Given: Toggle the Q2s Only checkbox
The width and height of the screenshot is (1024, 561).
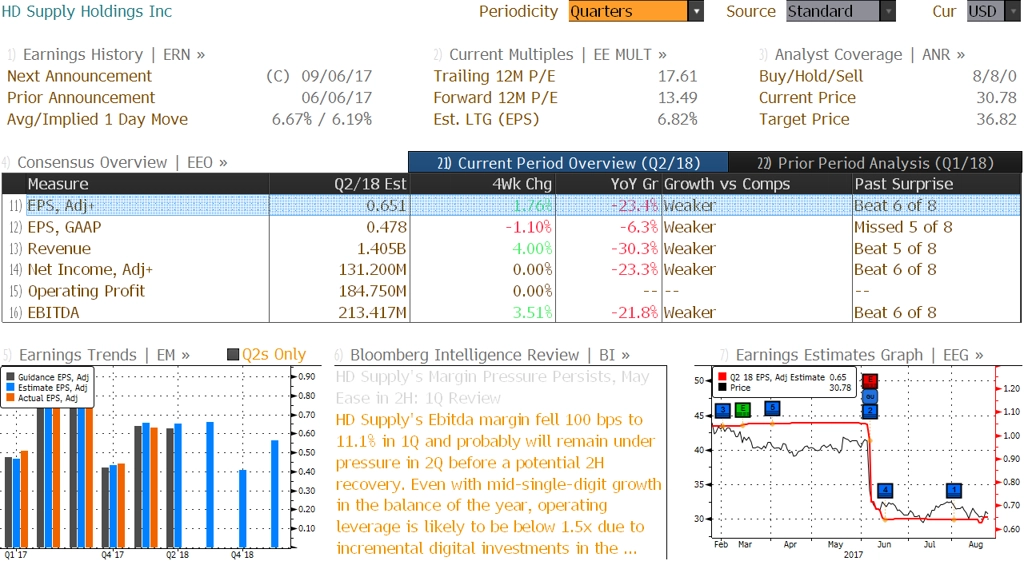Looking at the screenshot, I should pyautogui.click(x=232, y=355).
